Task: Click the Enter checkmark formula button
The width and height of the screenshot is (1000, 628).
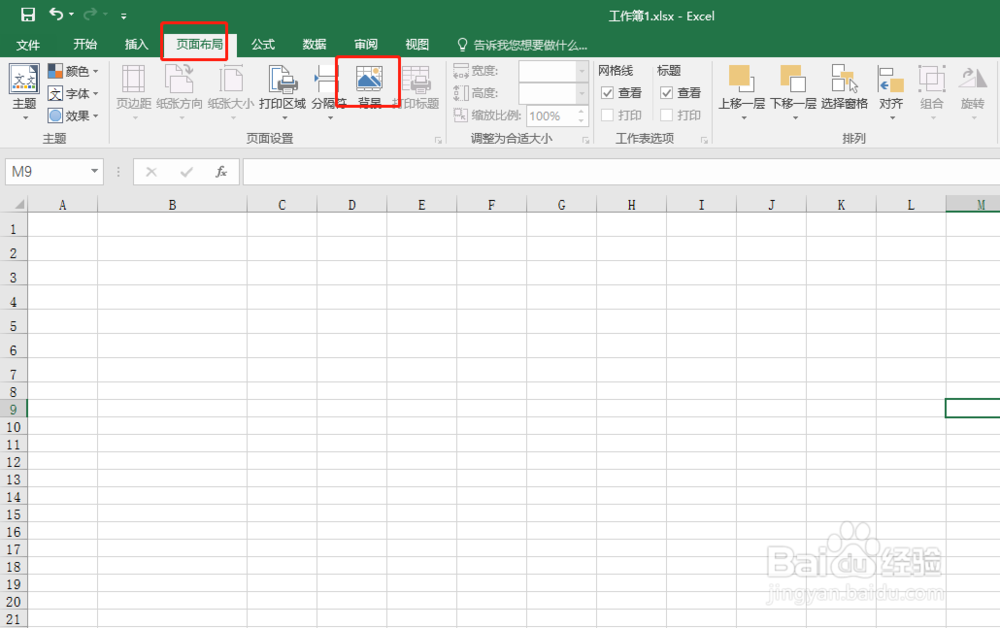Action: click(186, 172)
